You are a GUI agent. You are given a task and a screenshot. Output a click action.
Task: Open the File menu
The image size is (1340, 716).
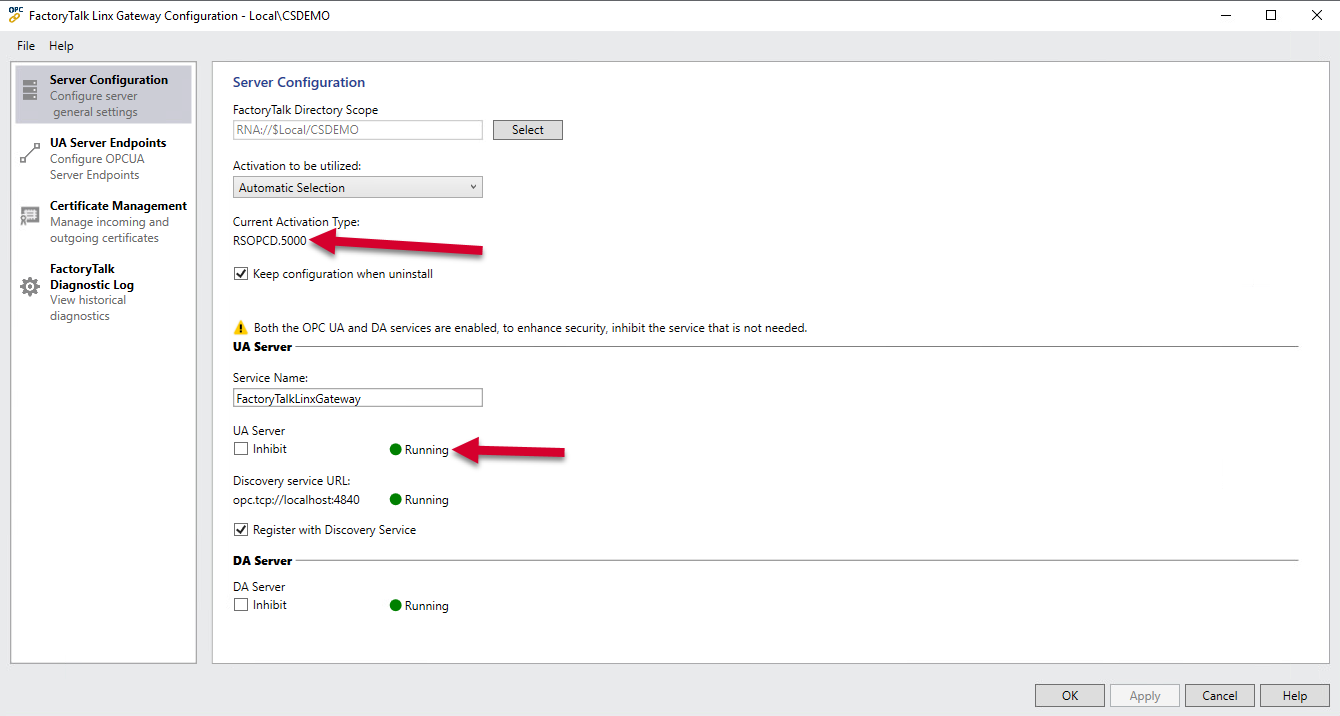(26, 46)
